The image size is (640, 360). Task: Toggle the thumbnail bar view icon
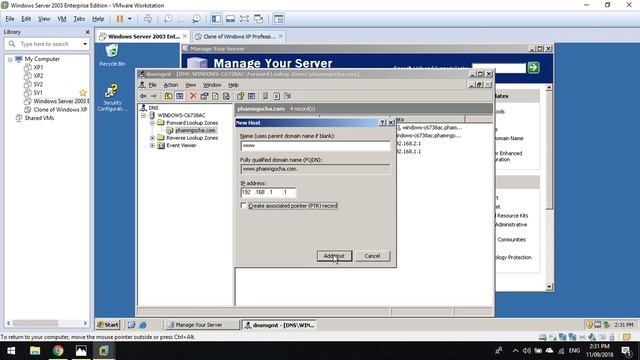[230, 19]
